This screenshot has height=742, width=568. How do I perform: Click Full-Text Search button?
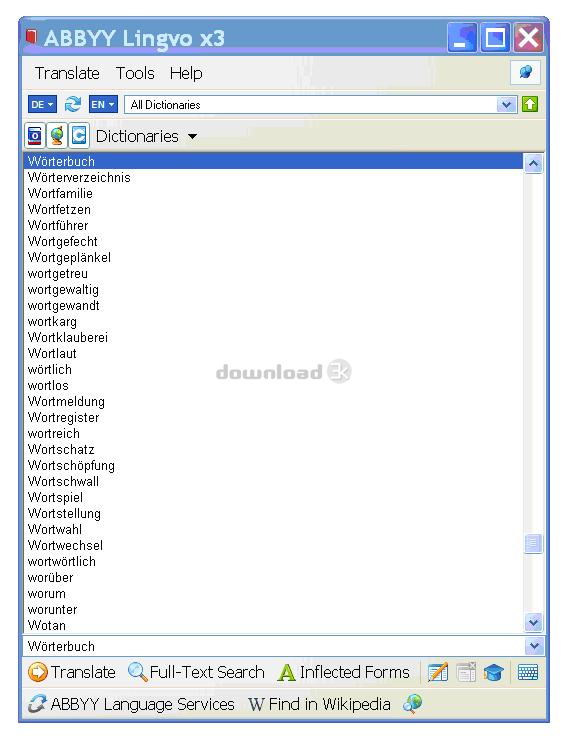[196, 672]
